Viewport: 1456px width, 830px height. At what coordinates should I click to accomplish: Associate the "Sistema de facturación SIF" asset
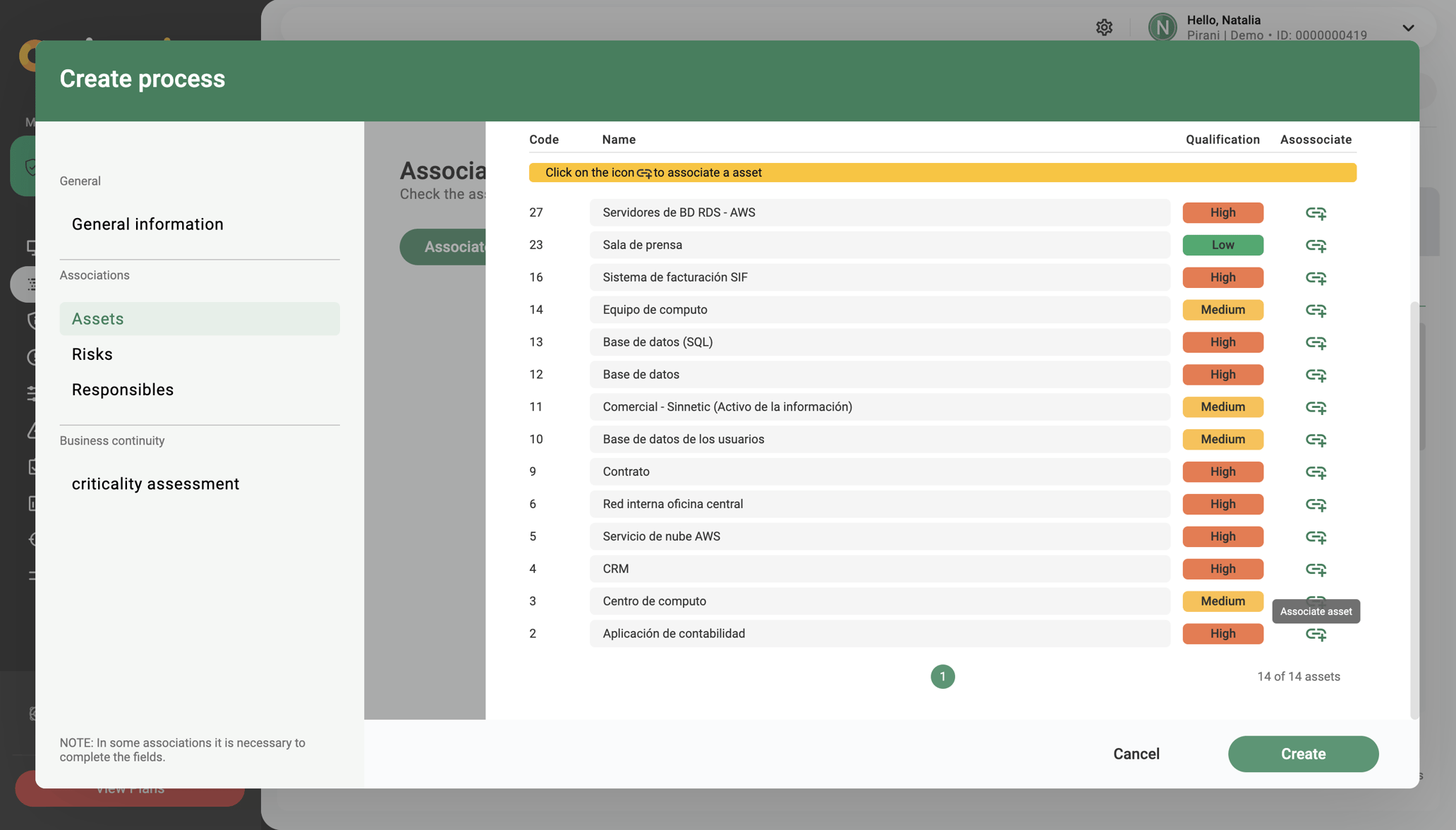pyautogui.click(x=1316, y=277)
